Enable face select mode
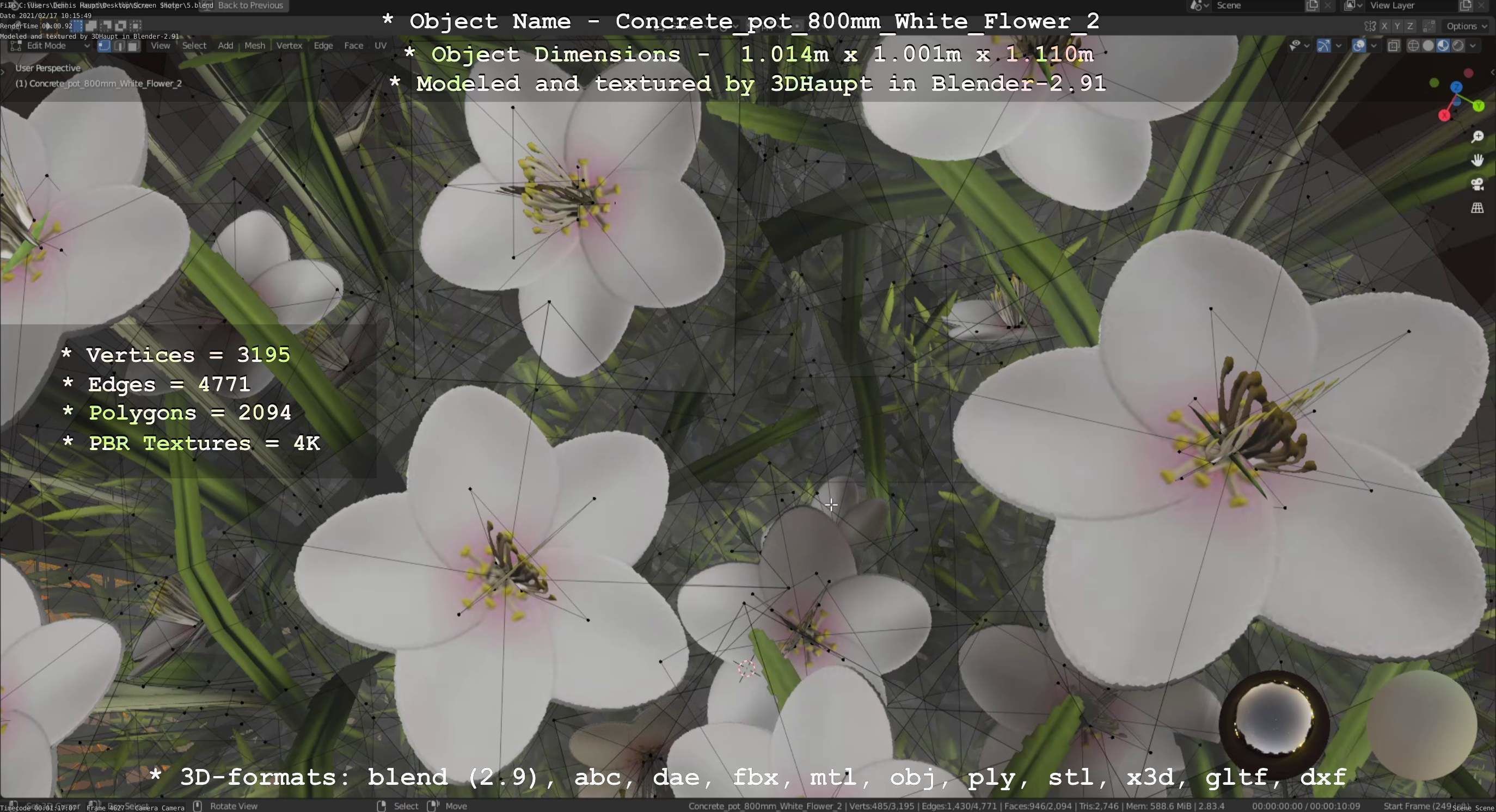1496x812 pixels. (x=133, y=46)
